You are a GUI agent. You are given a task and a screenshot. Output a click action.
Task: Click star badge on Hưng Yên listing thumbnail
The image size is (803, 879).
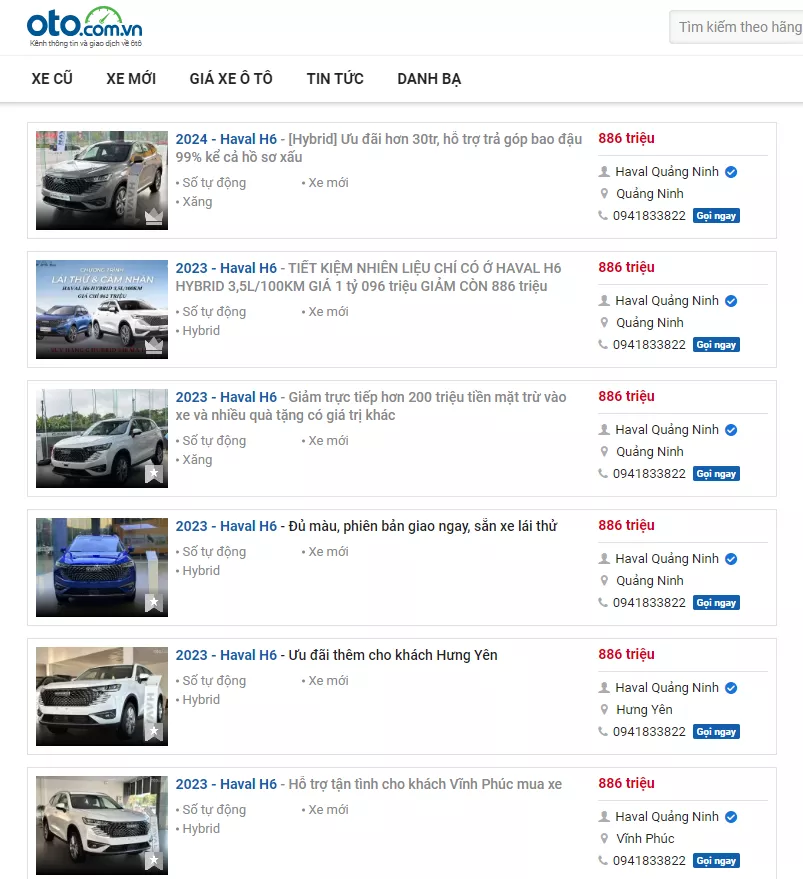[154, 732]
